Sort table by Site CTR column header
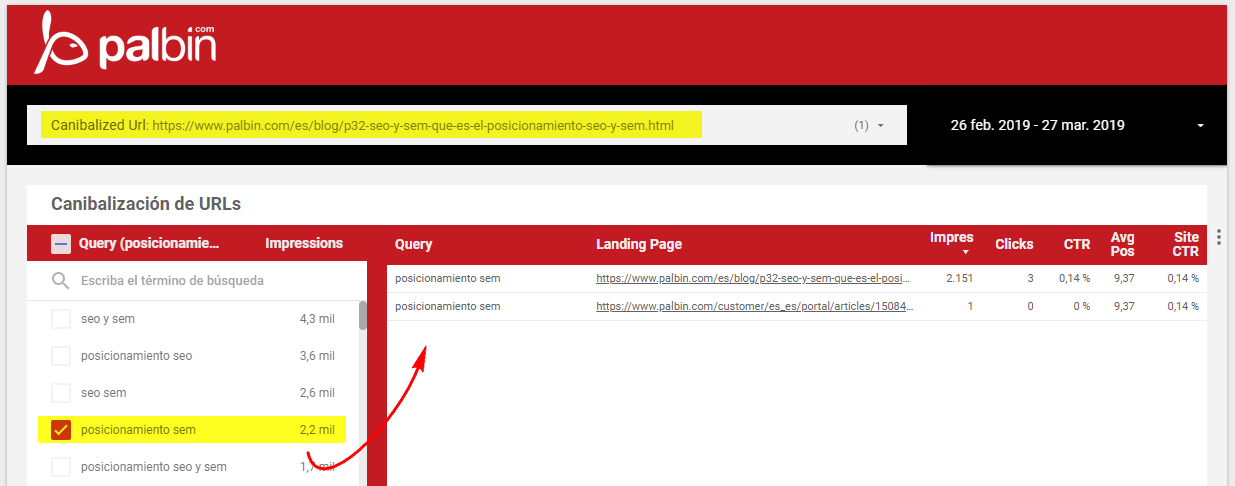 [x=1186, y=244]
